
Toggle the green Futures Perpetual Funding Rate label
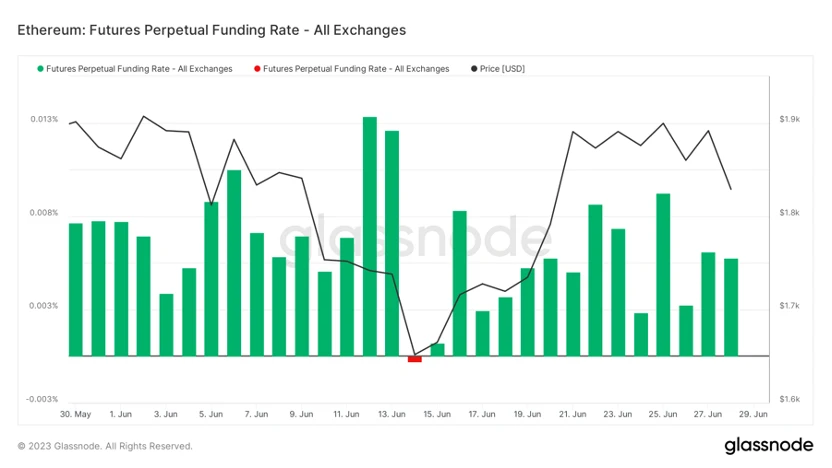tap(139, 69)
